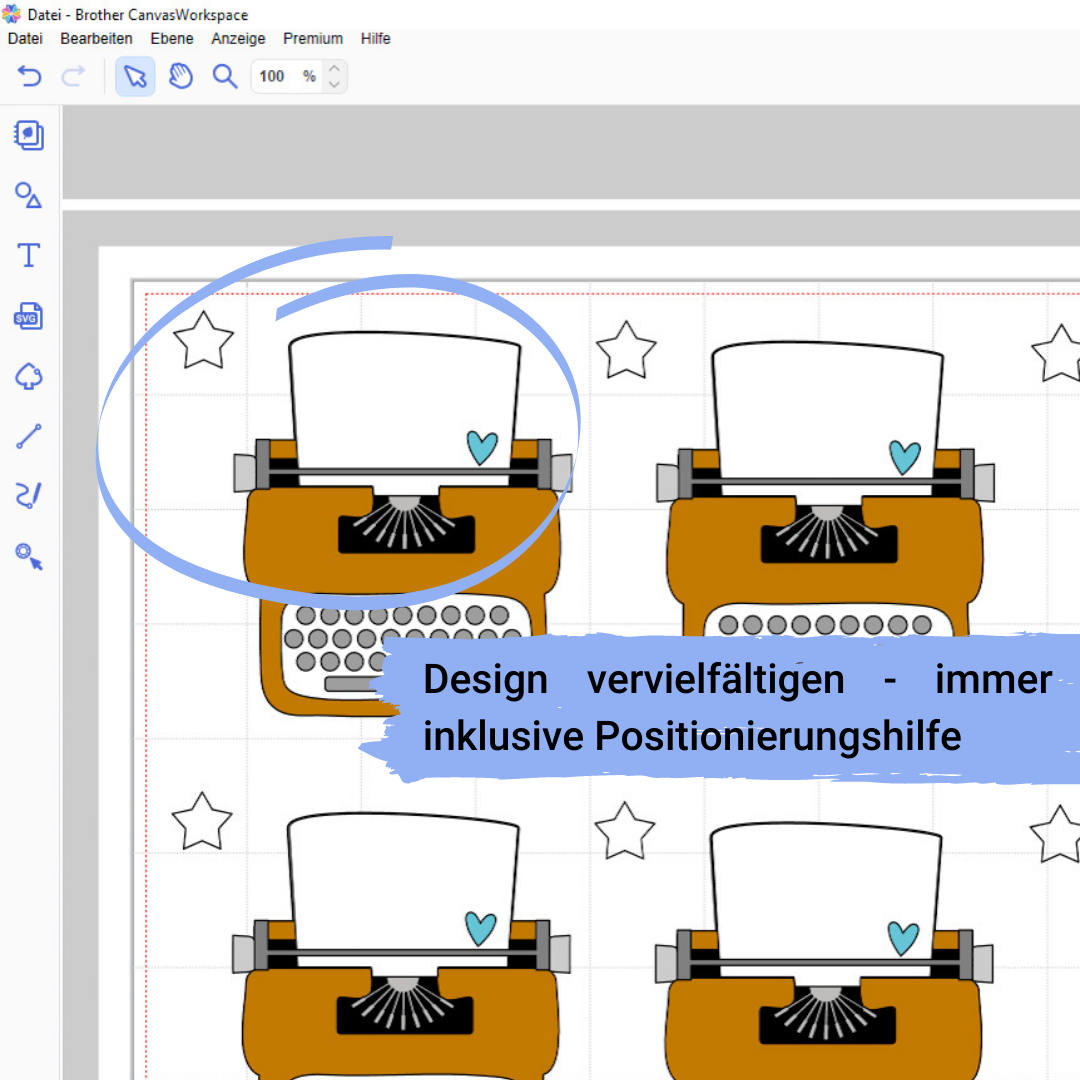Select the Text tool

click(28, 255)
